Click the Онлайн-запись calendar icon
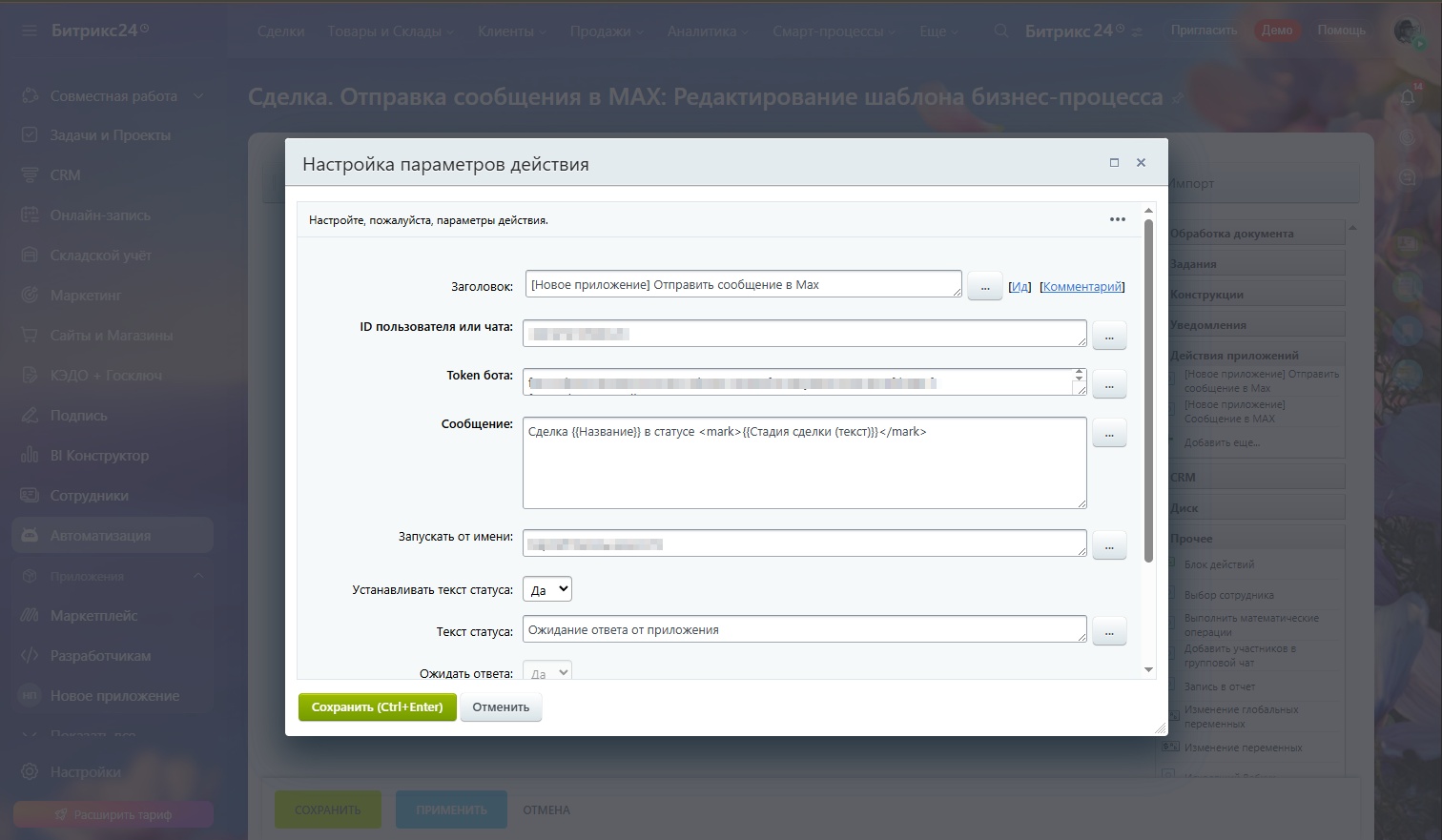This screenshot has height=840, width=1442. click(x=30, y=215)
